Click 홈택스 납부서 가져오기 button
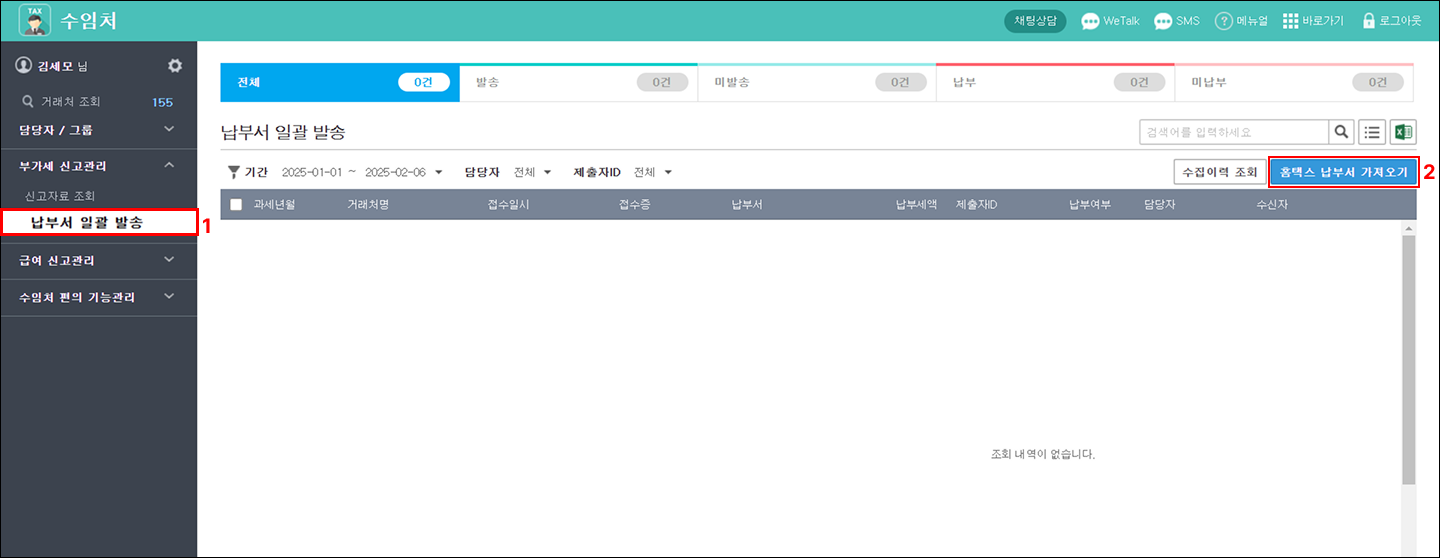The width and height of the screenshot is (1440, 558). click(x=1343, y=173)
